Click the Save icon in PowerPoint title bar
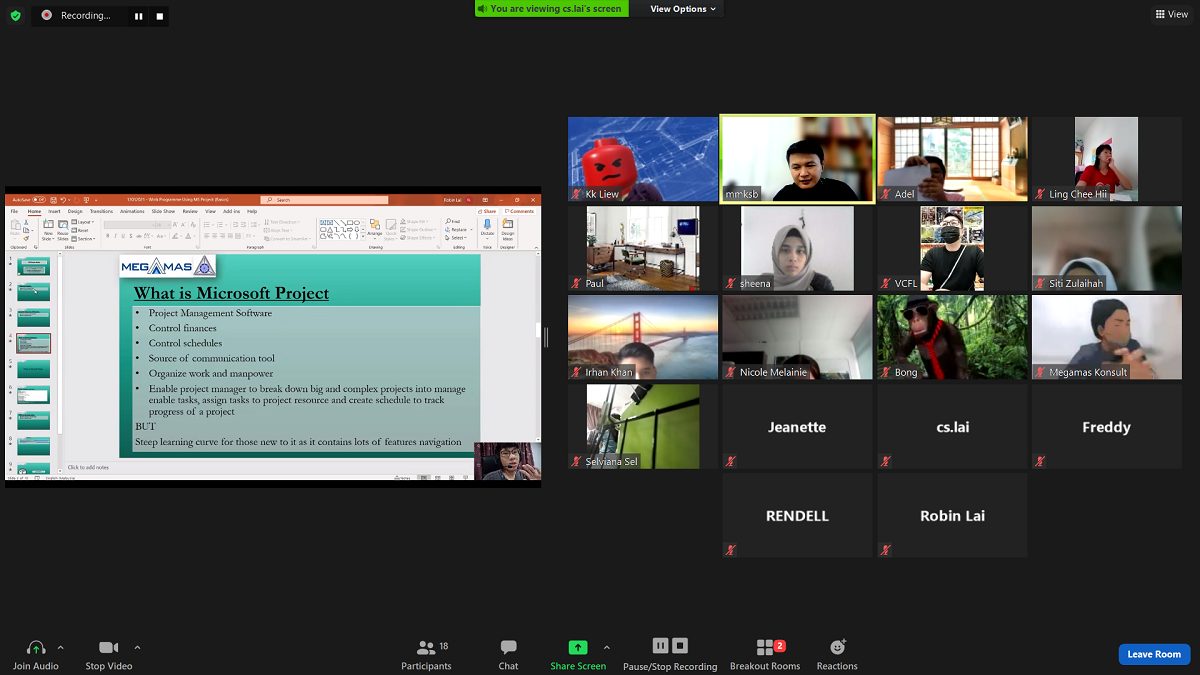 pyautogui.click(x=51, y=200)
